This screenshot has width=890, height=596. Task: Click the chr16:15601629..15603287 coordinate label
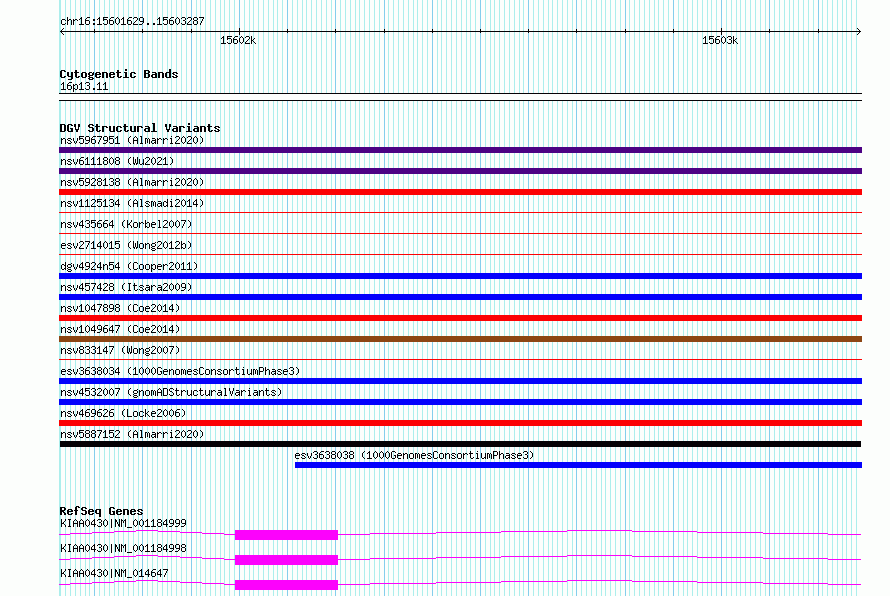click(132, 21)
